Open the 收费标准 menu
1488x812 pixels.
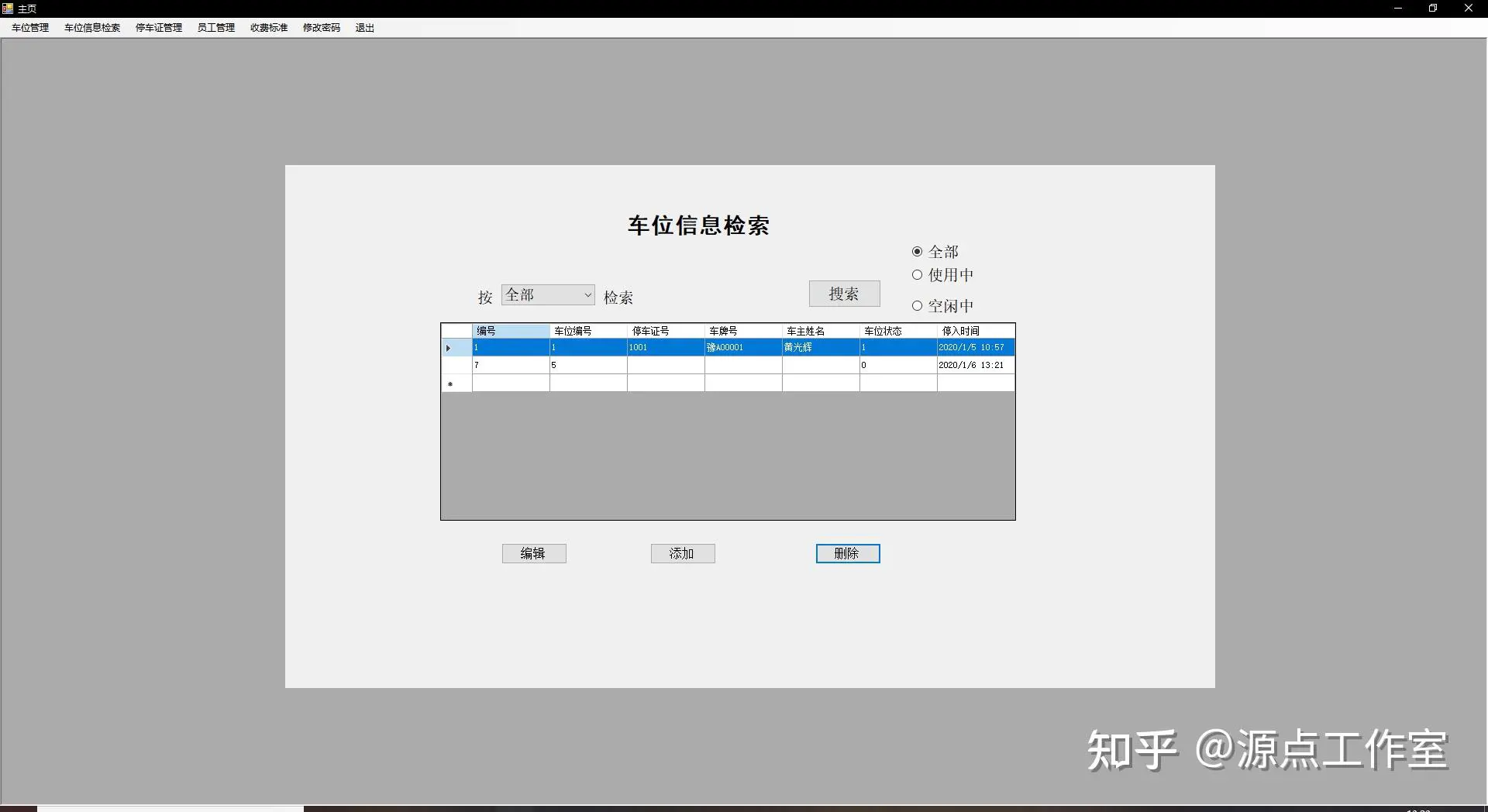tap(269, 28)
